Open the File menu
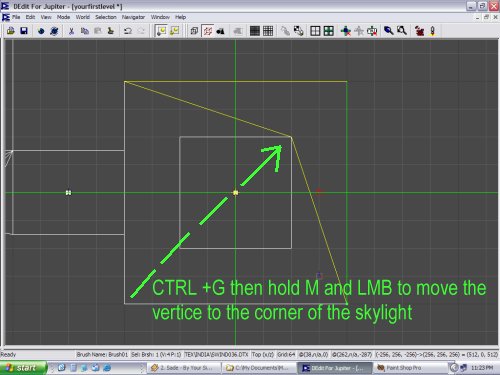Screen dimensions: 500x375 [16, 17]
